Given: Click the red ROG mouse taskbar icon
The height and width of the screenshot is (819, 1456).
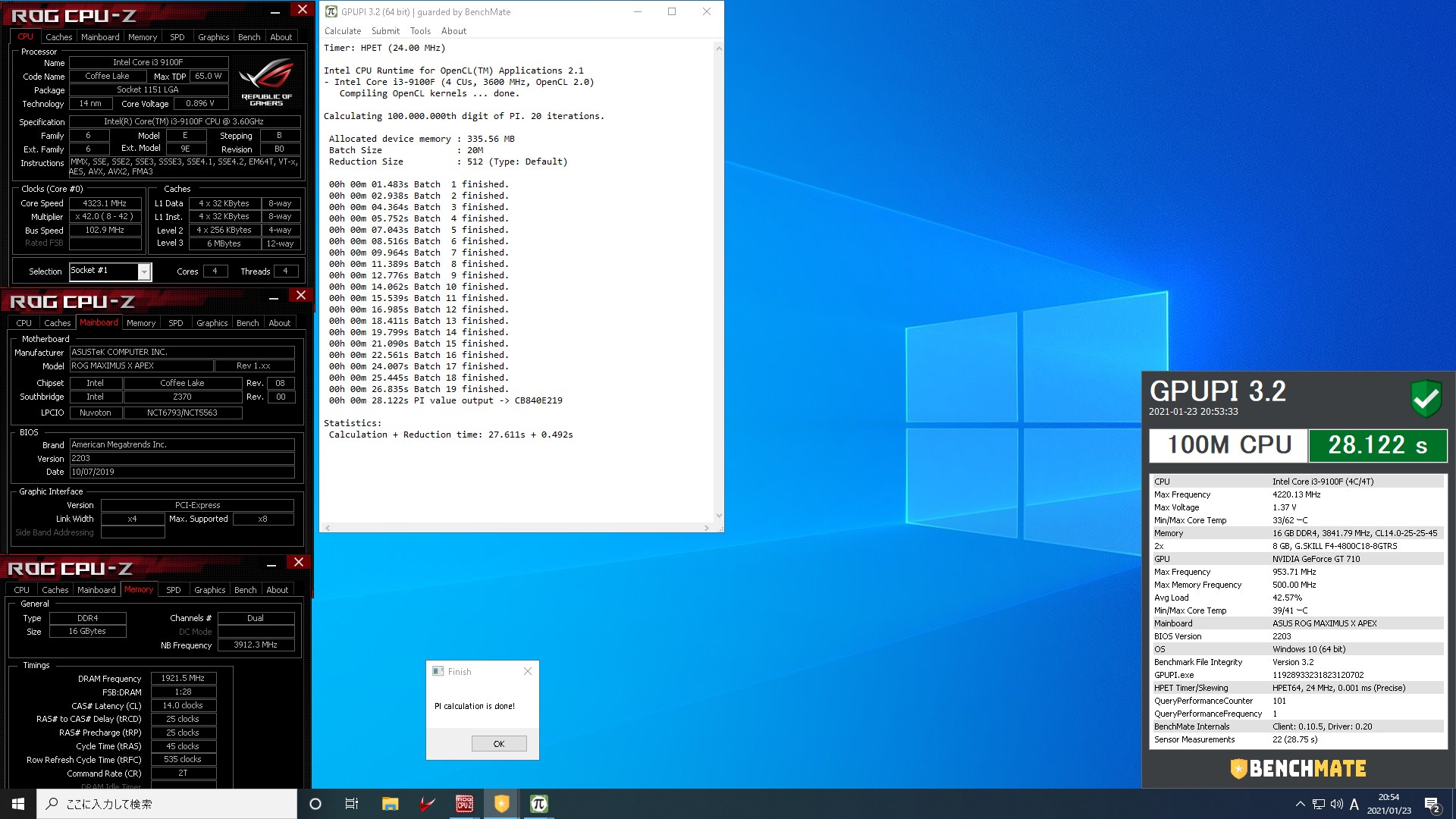Looking at the screenshot, I should (x=427, y=804).
